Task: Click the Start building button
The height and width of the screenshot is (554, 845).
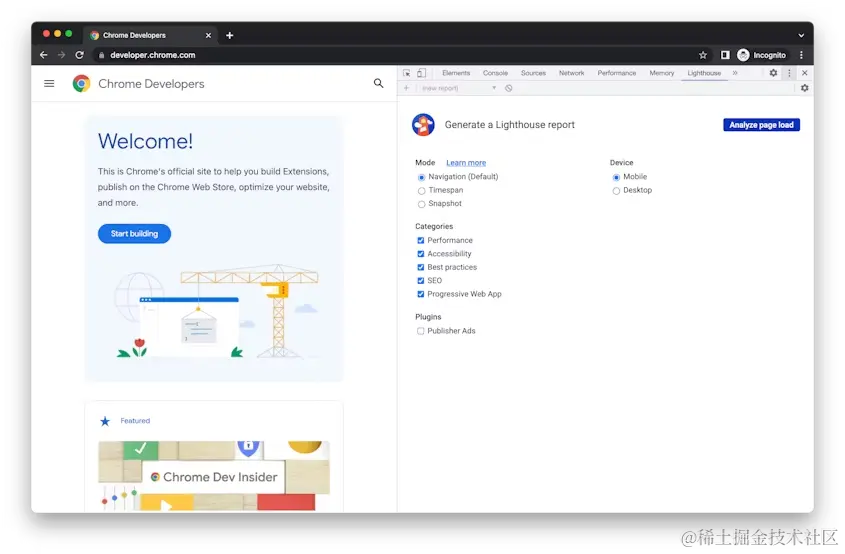Action: point(134,233)
